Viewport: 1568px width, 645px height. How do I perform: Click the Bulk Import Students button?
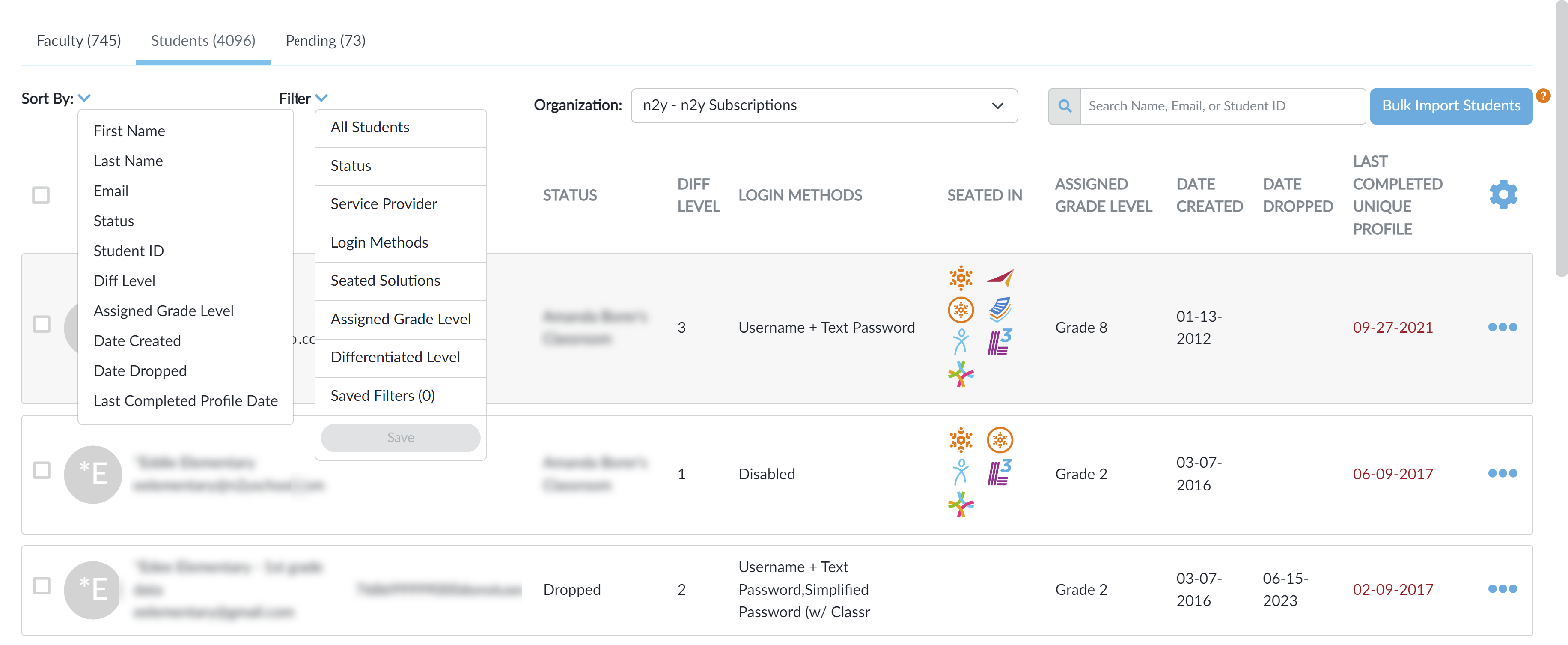[x=1451, y=106]
